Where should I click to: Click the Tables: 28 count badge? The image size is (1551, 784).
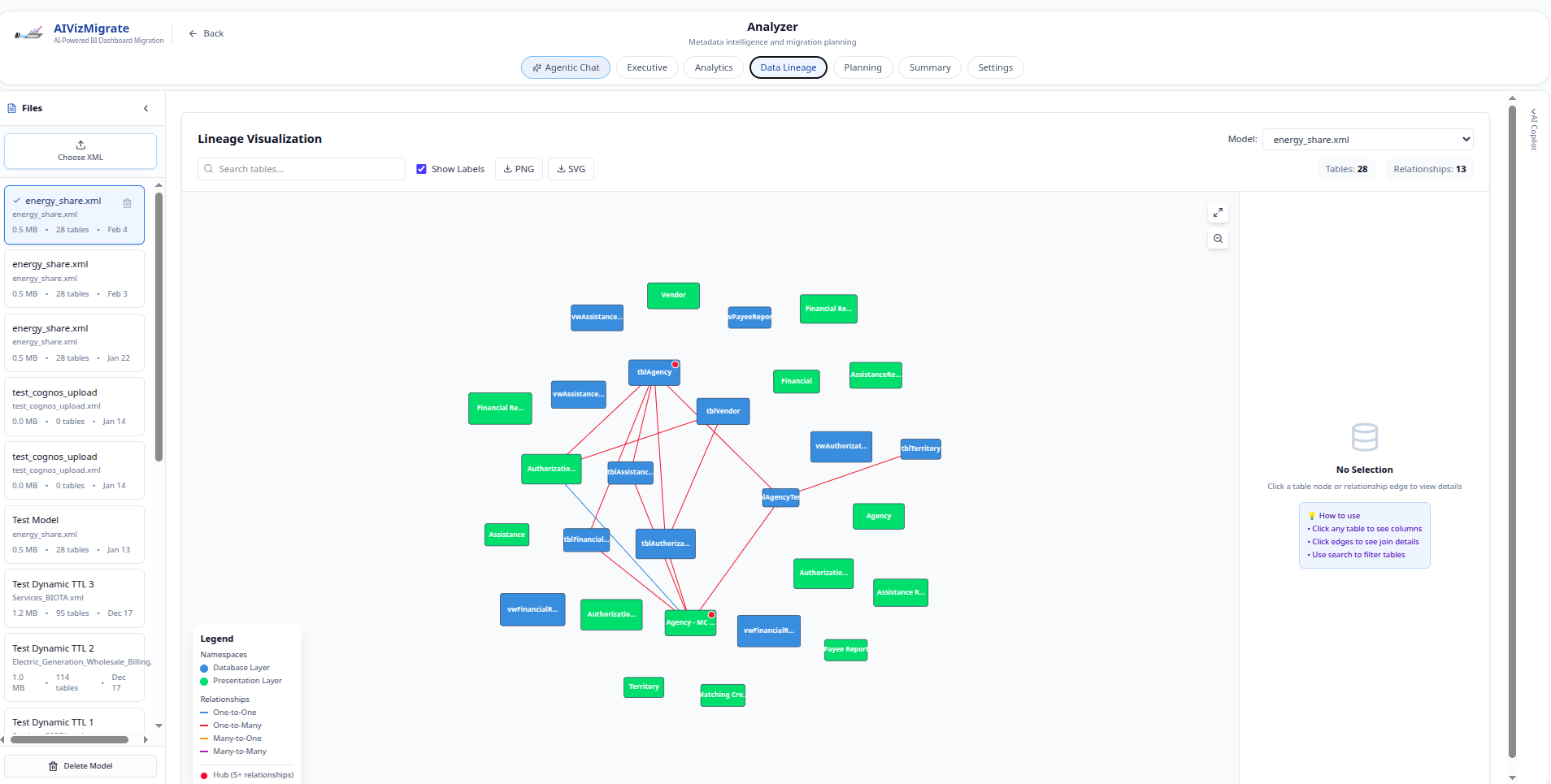coord(1346,169)
